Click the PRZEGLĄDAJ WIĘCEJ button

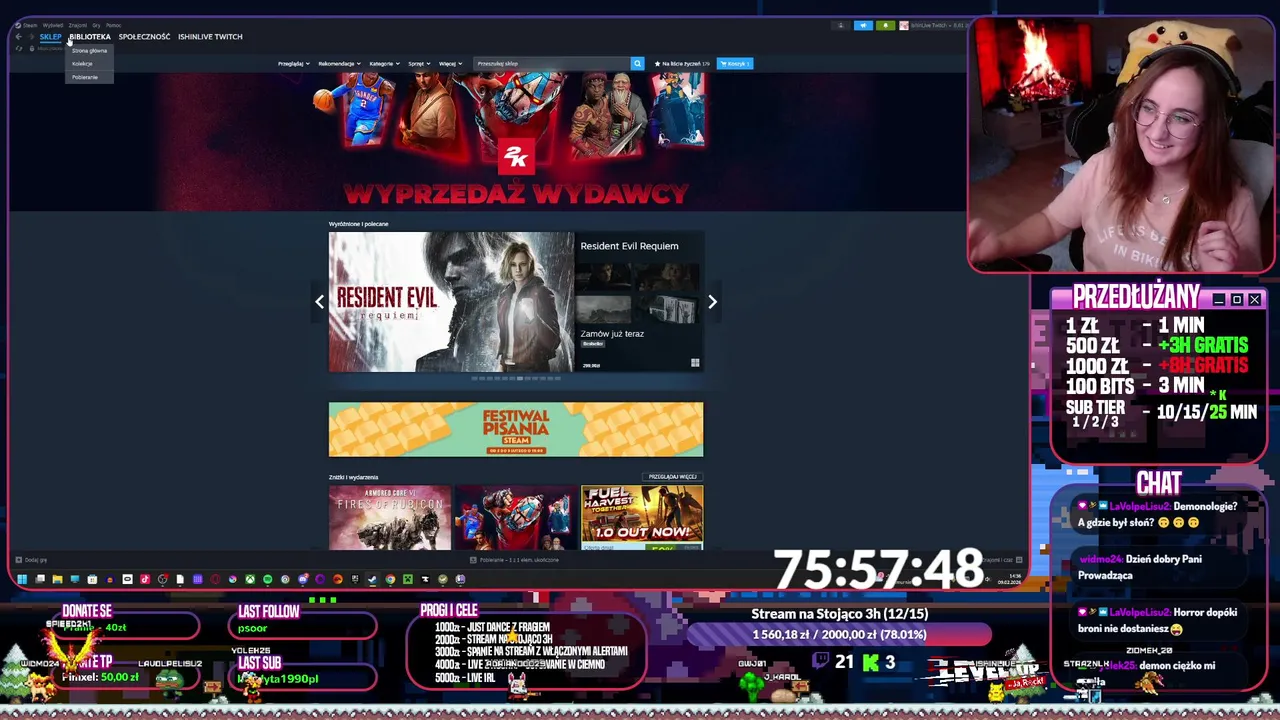[672, 477]
